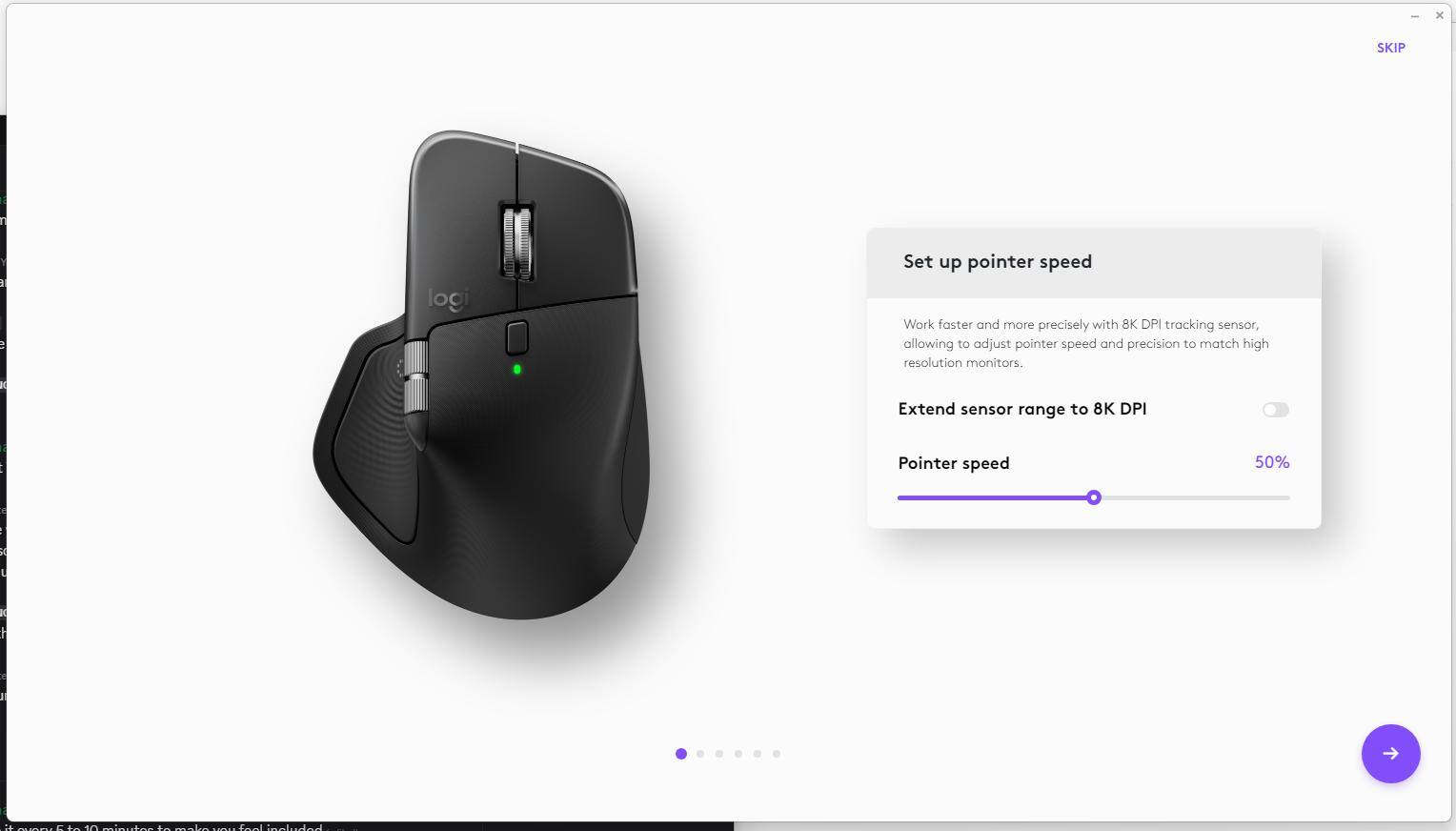Click the logi logo on the mouse

[448, 299]
